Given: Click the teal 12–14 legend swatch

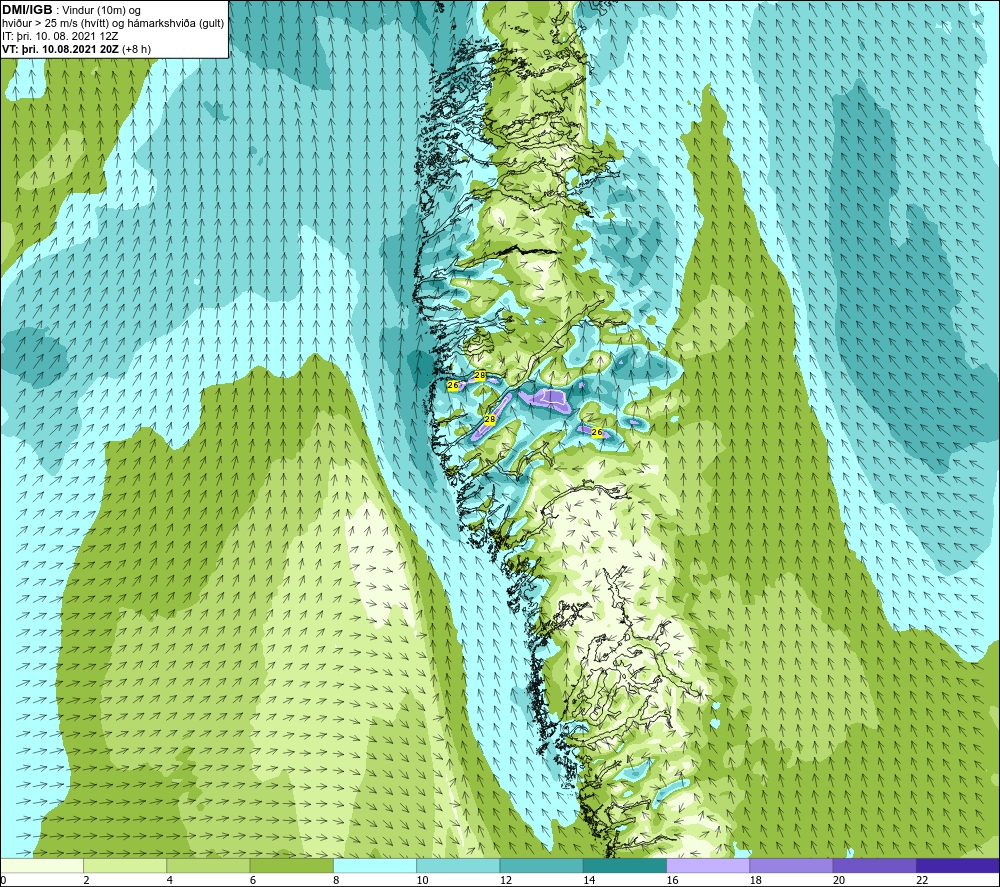Looking at the screenshot, I should pyautogui.click(x=541, y=865).
